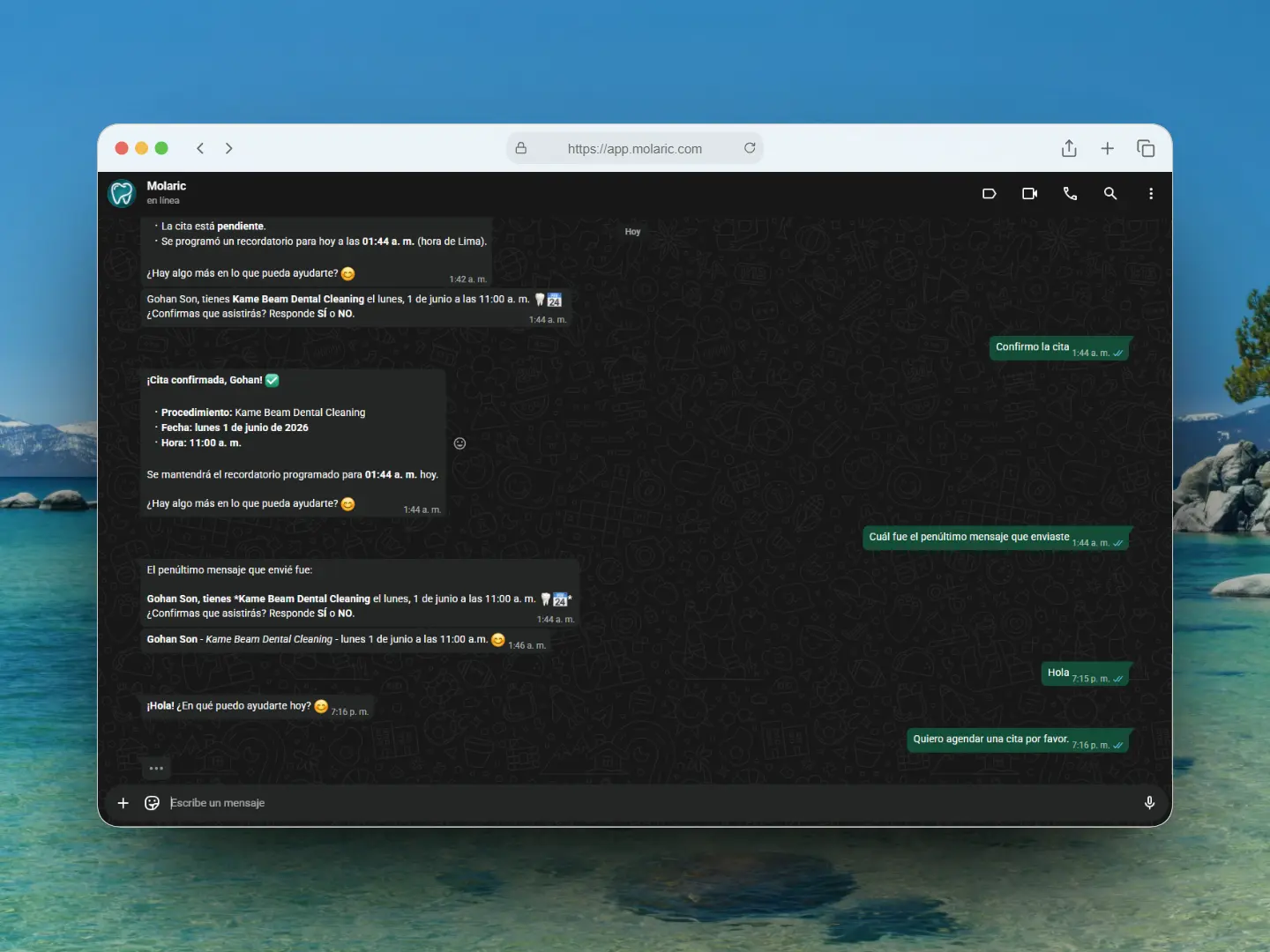
Task: Open the browser share icon
Action: coord(1069,148)
